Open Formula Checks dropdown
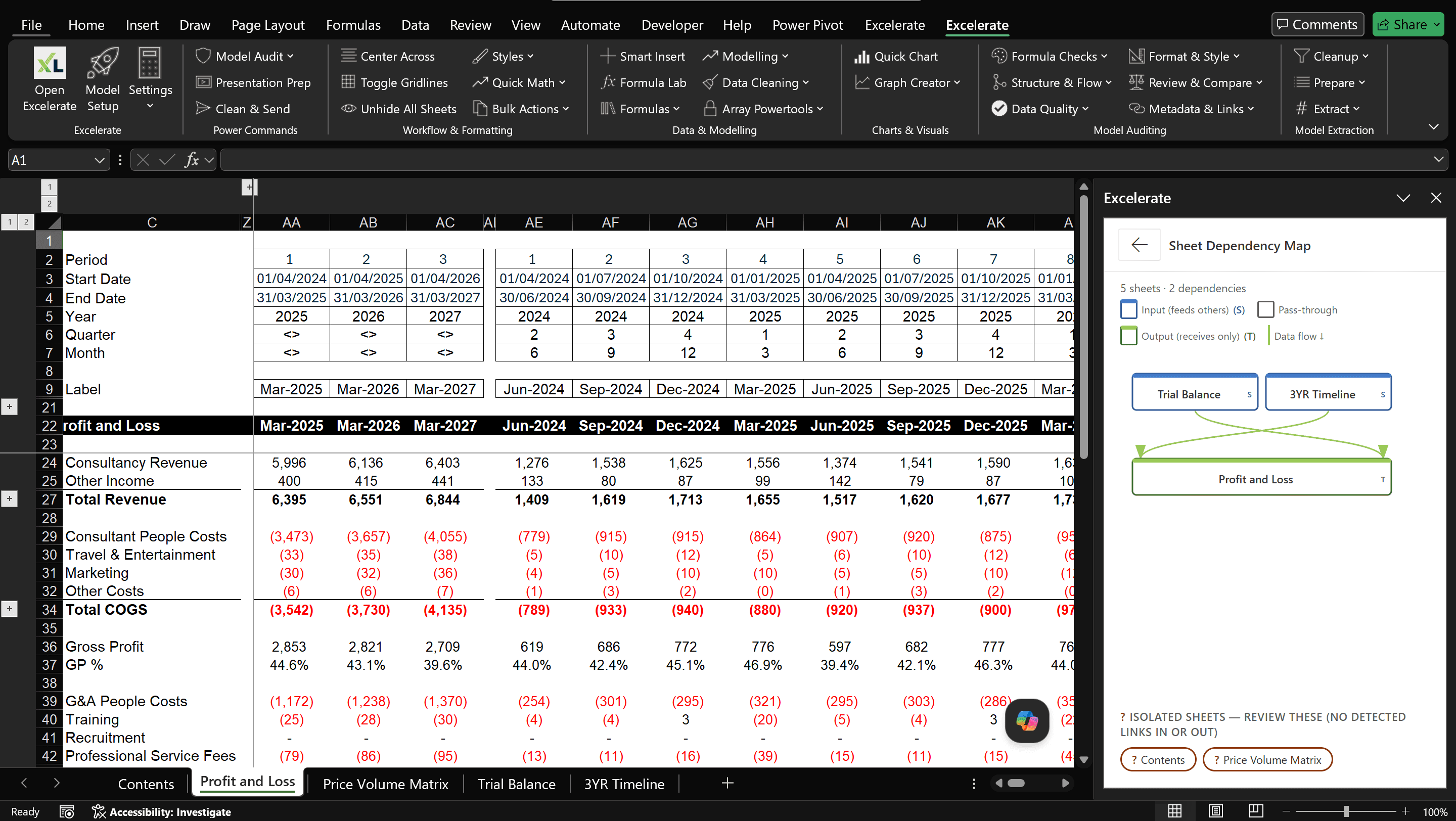The width and height of the screenshot is (1456, 821). point(1049,56)
